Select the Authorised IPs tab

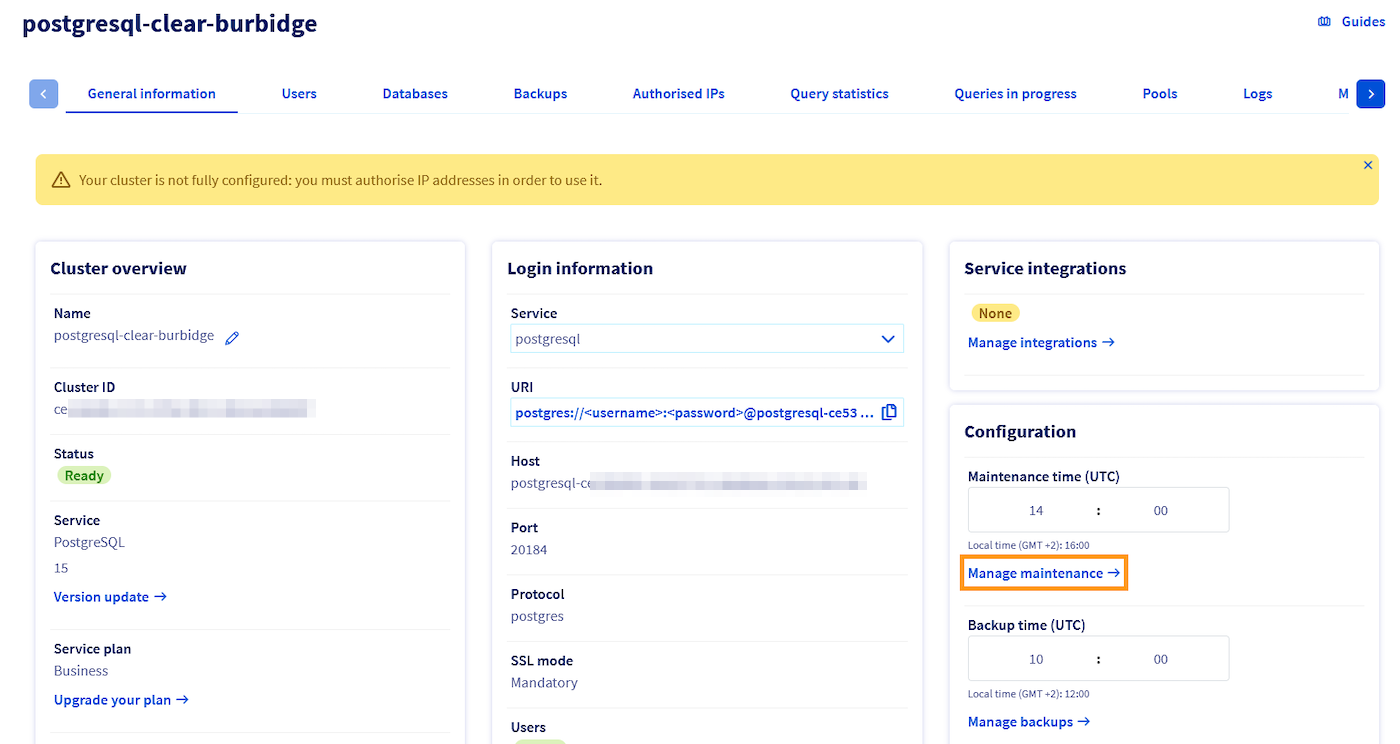(x=678, y=94)
